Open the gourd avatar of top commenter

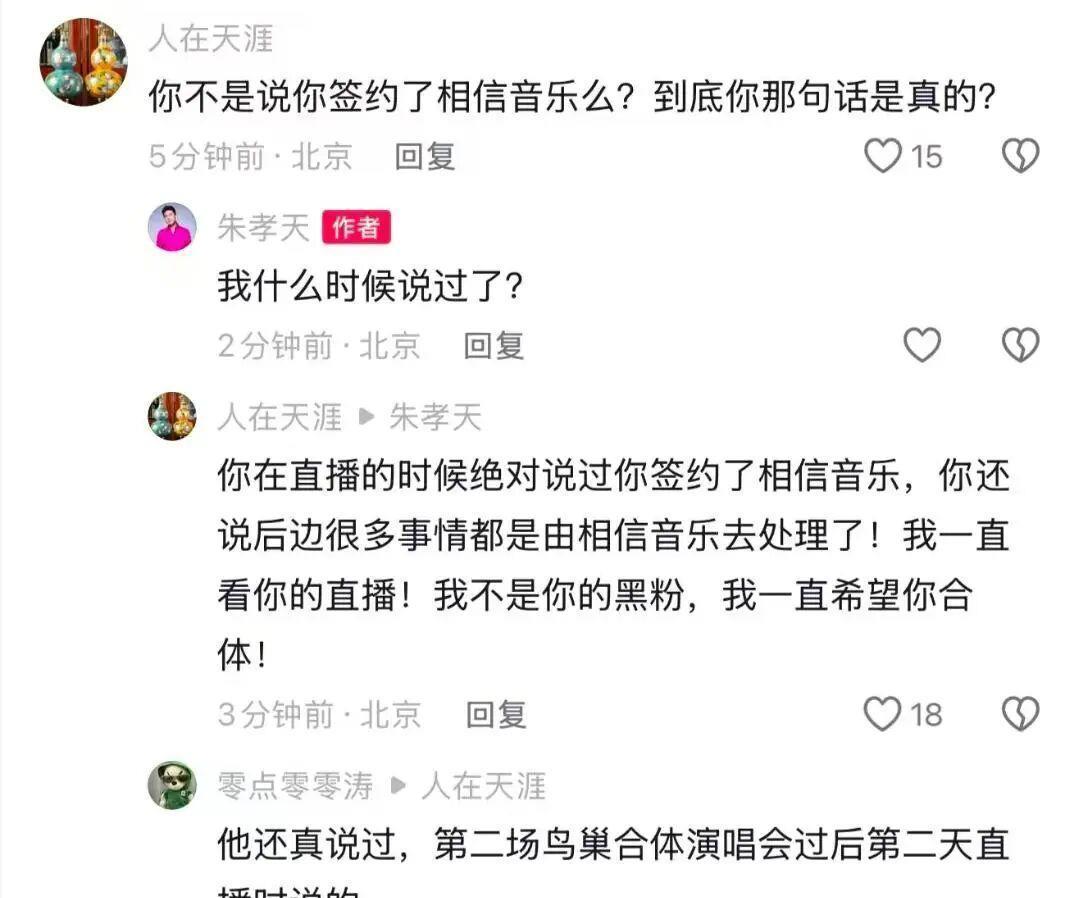83,62
